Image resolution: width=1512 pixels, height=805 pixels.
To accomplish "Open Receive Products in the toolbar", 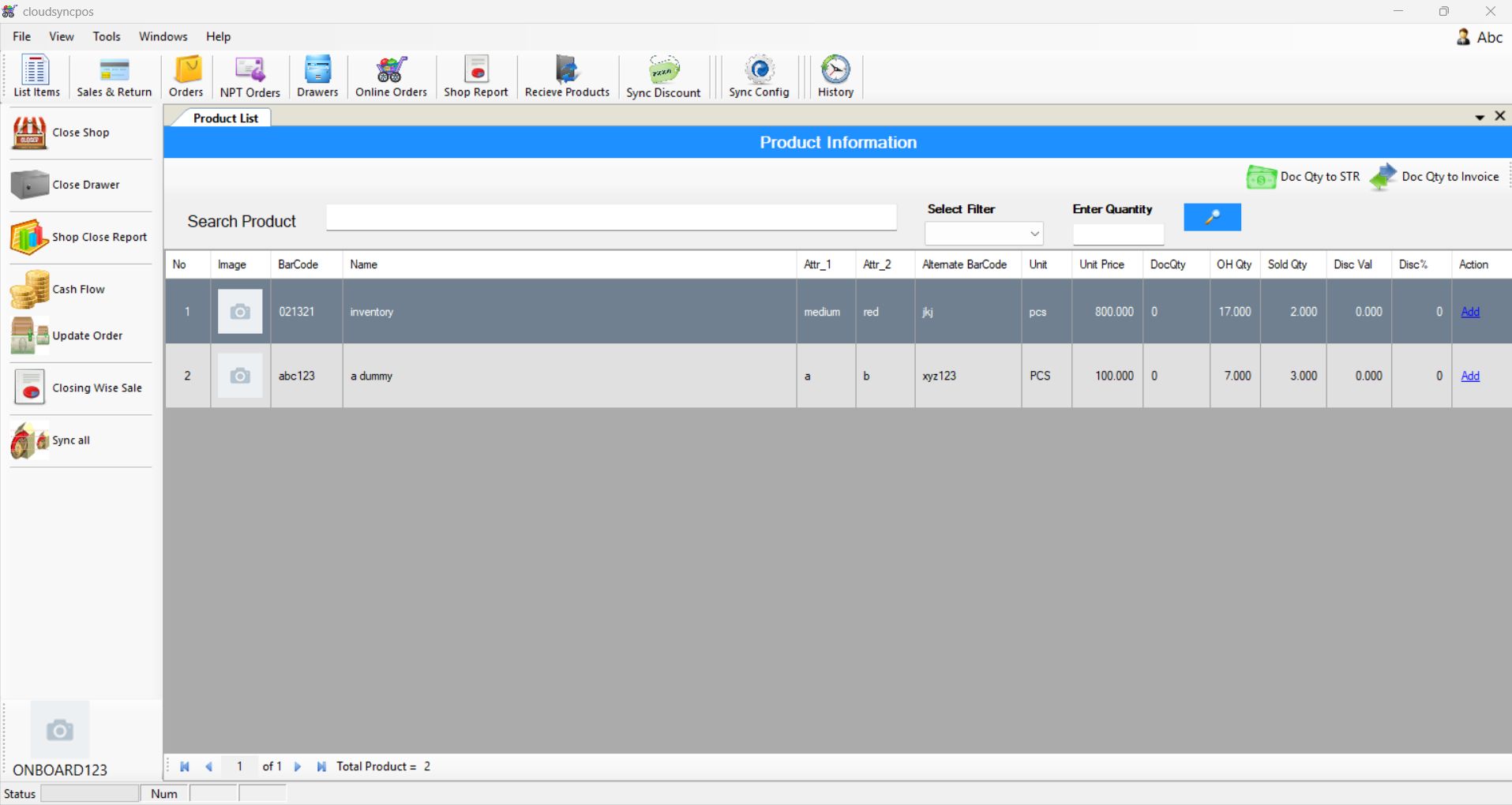I will coord(567,77).
